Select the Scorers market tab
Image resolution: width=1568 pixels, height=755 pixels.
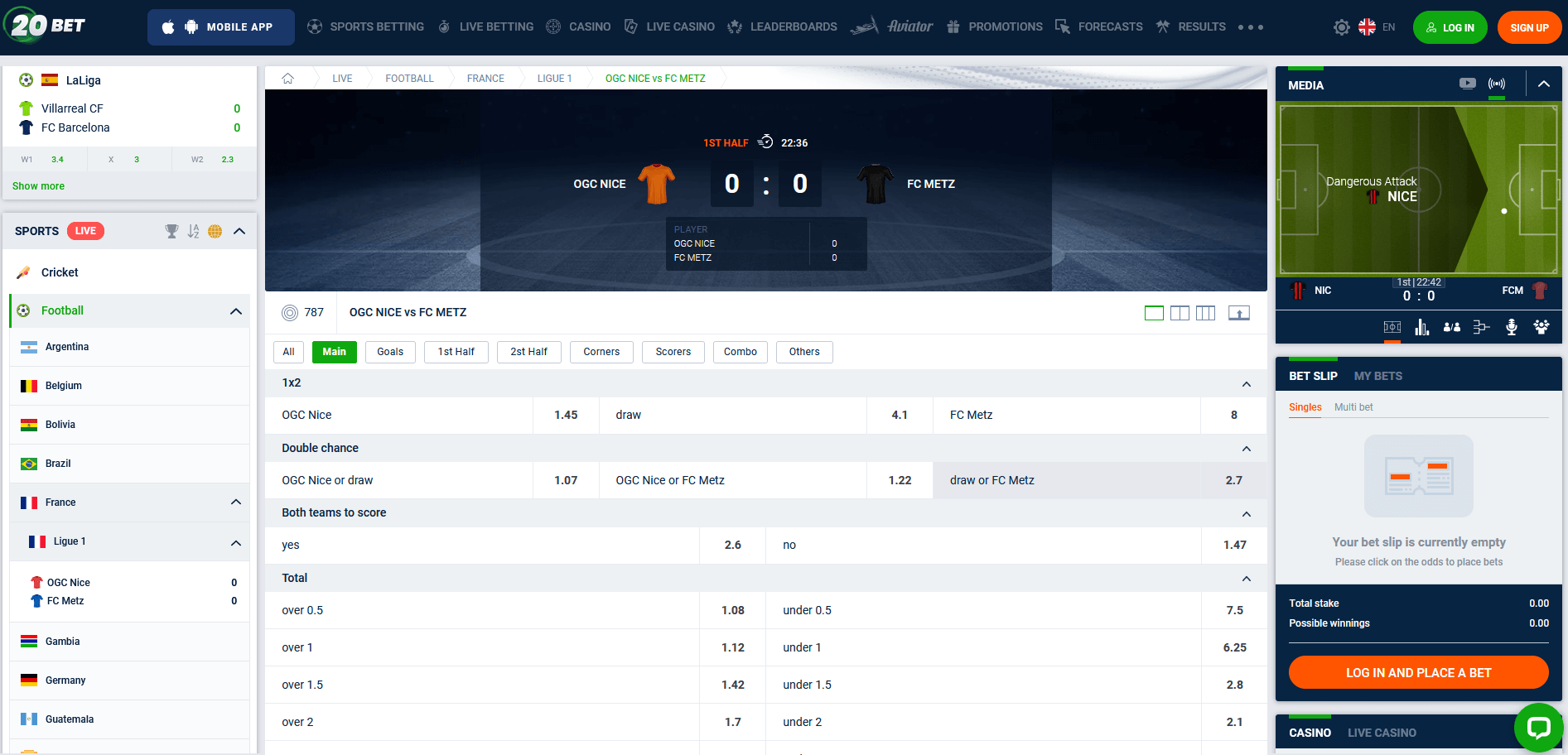click(x=673, y=352)
